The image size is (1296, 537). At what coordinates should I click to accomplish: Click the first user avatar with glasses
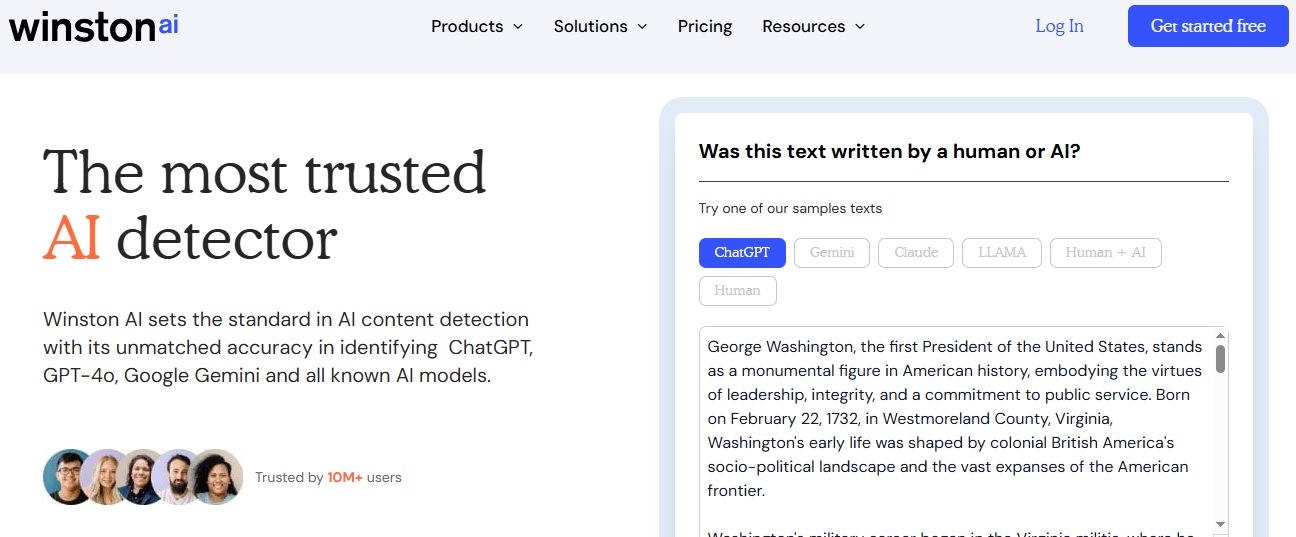[70, 477]
